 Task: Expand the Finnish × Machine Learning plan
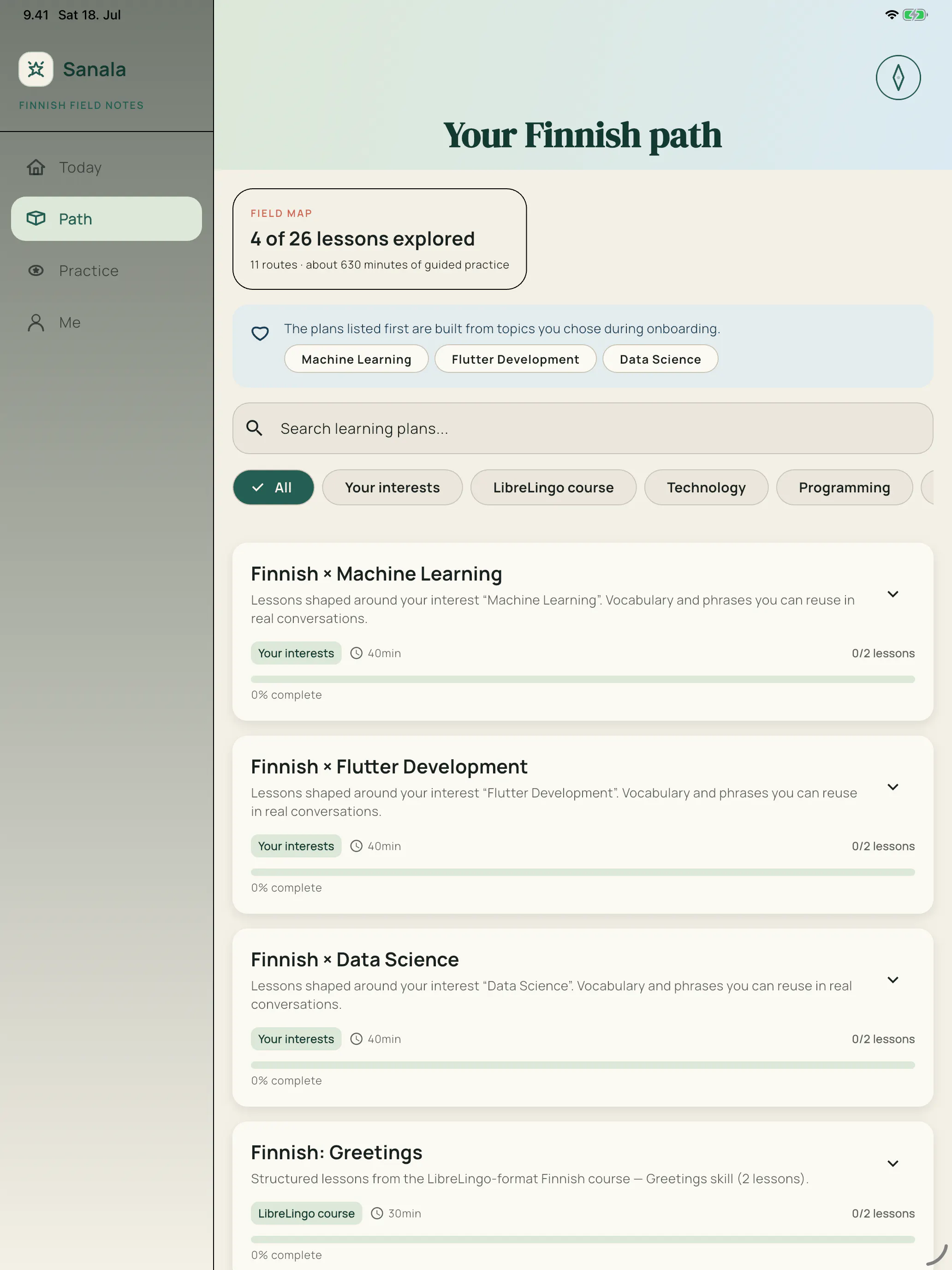click(x=892, y=594)
